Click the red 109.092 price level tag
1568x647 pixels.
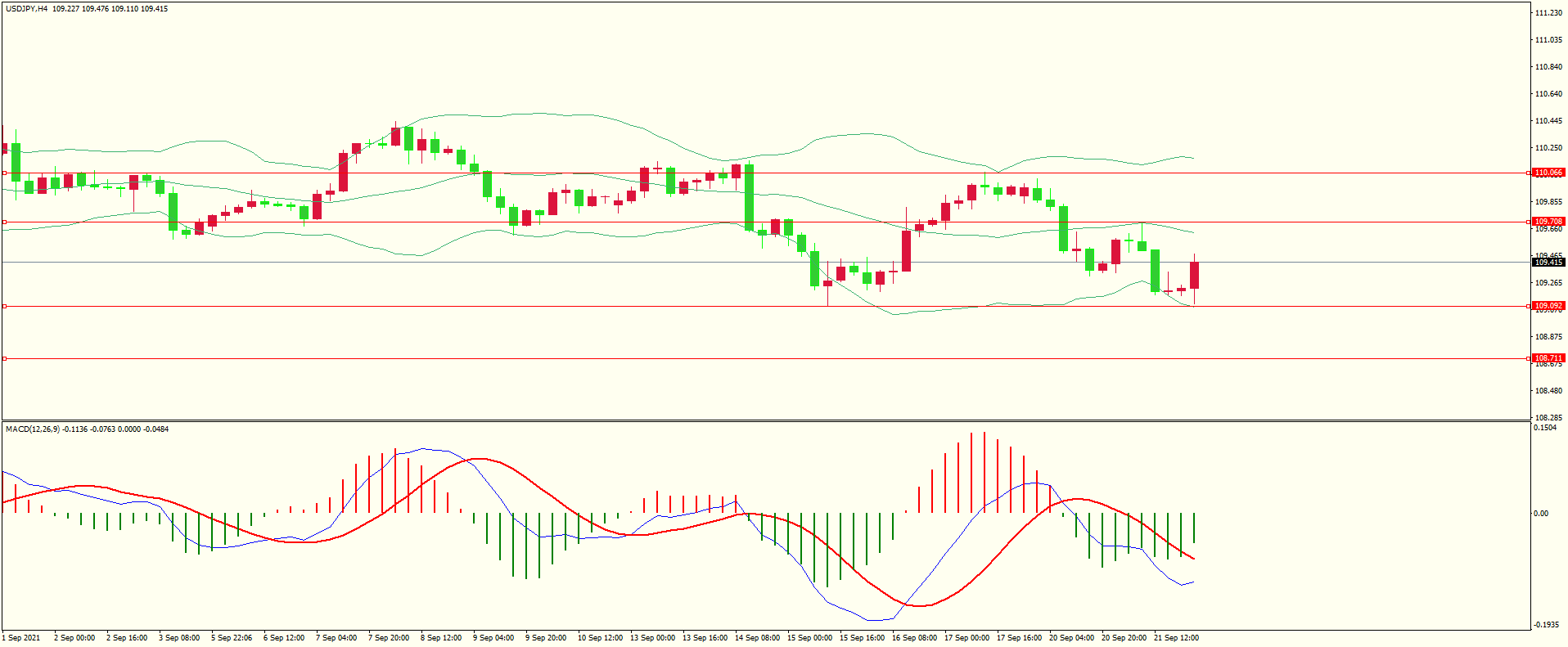coord(1548,306)
